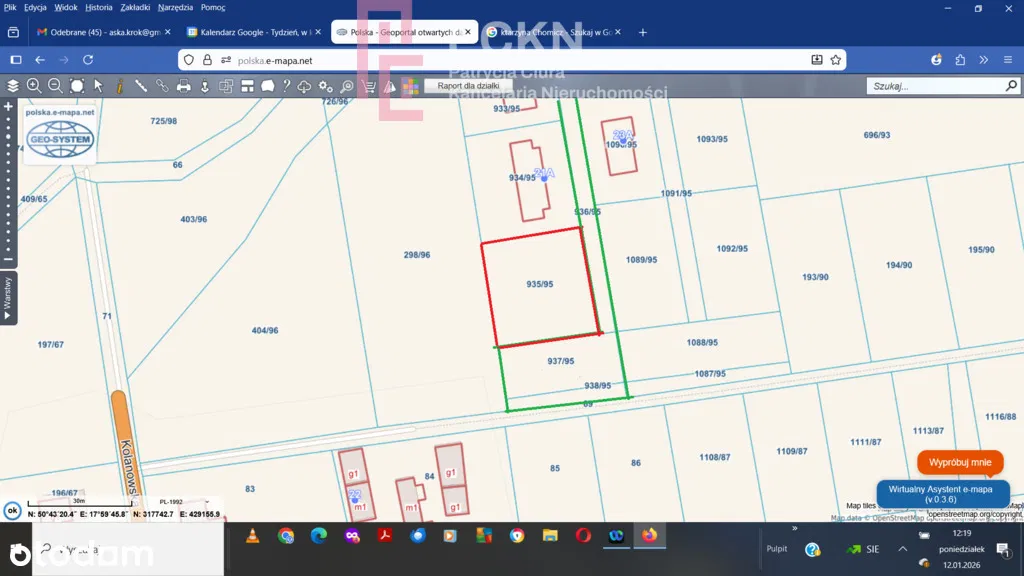Open the shopping cart icon
Viewport: 1024px width, 576px height.
click(369, 86)
